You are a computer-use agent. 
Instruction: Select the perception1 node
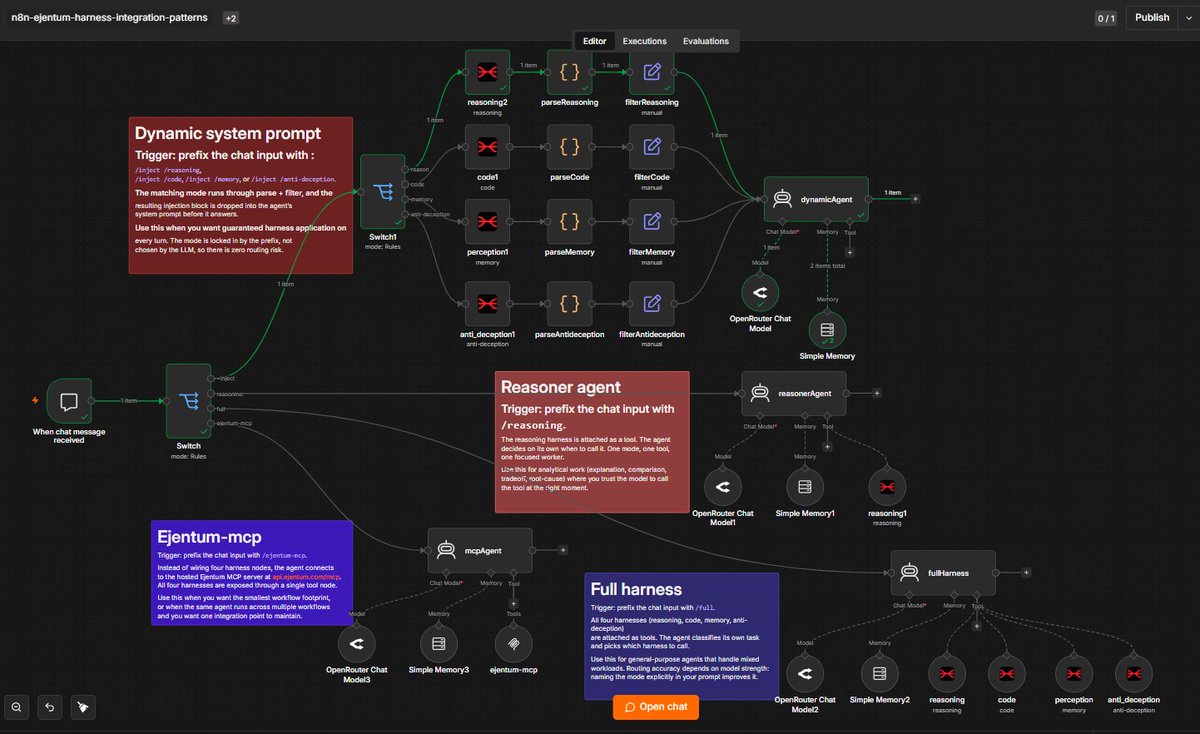[487, 220]
